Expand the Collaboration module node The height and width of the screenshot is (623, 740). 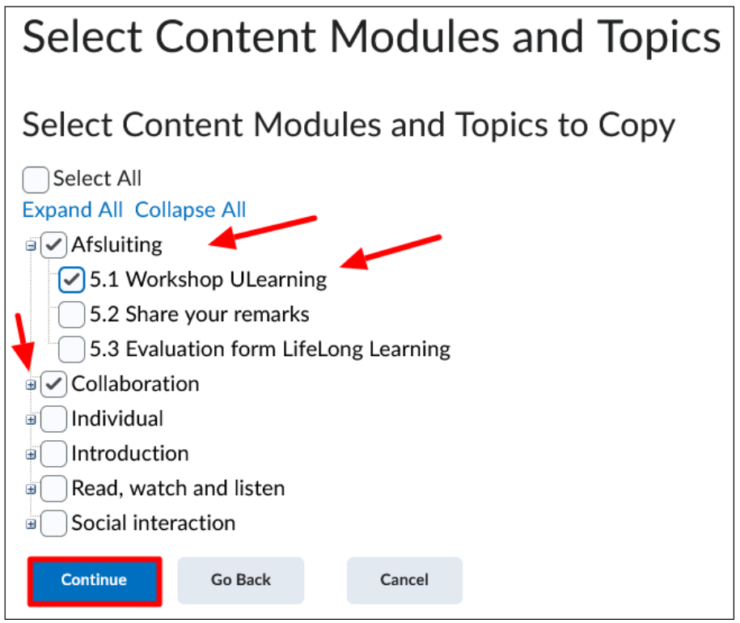pos(31,385)
